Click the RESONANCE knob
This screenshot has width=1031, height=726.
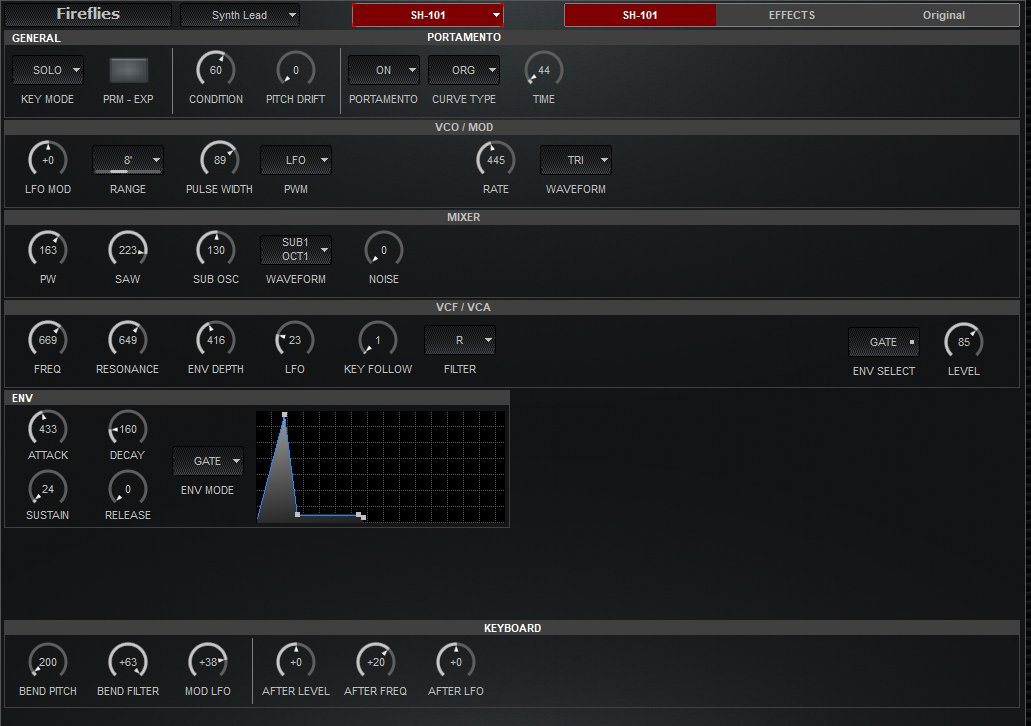(x=128, y=340)
